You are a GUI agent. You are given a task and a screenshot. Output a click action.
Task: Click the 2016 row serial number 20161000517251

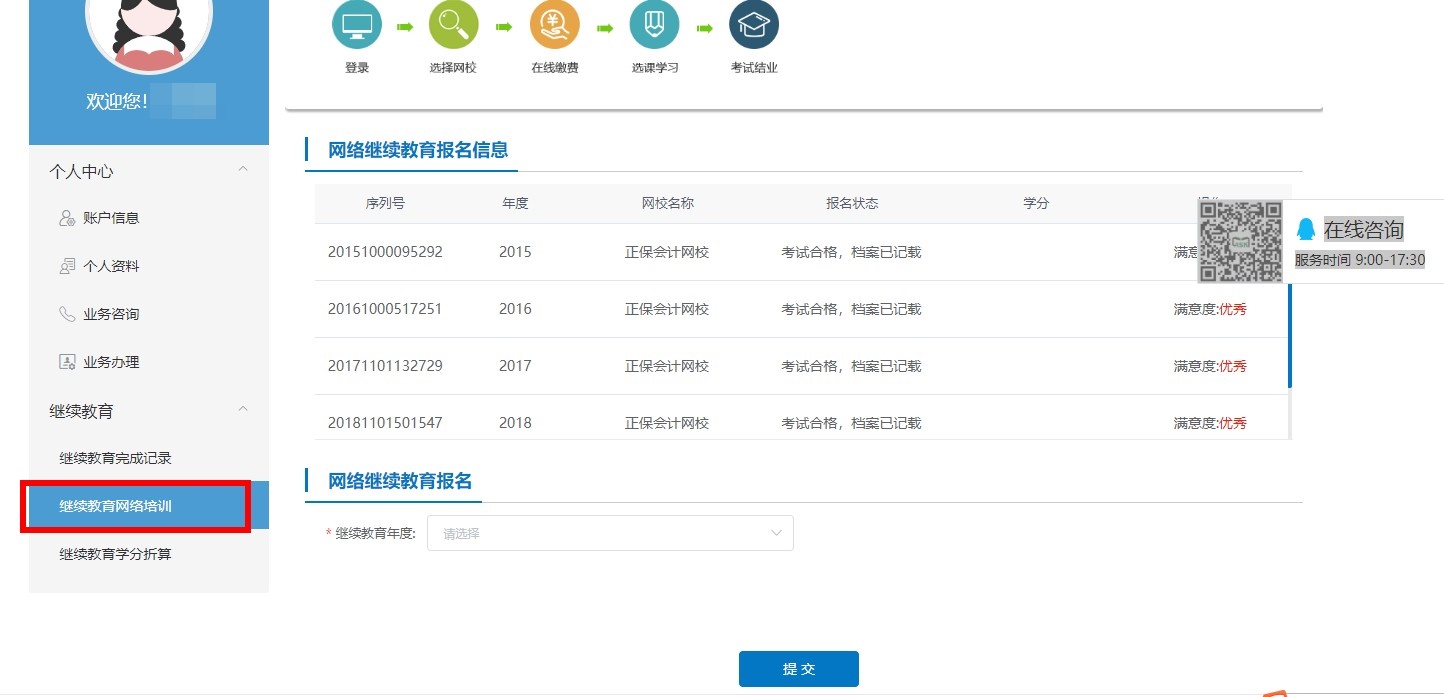point(385,309)
